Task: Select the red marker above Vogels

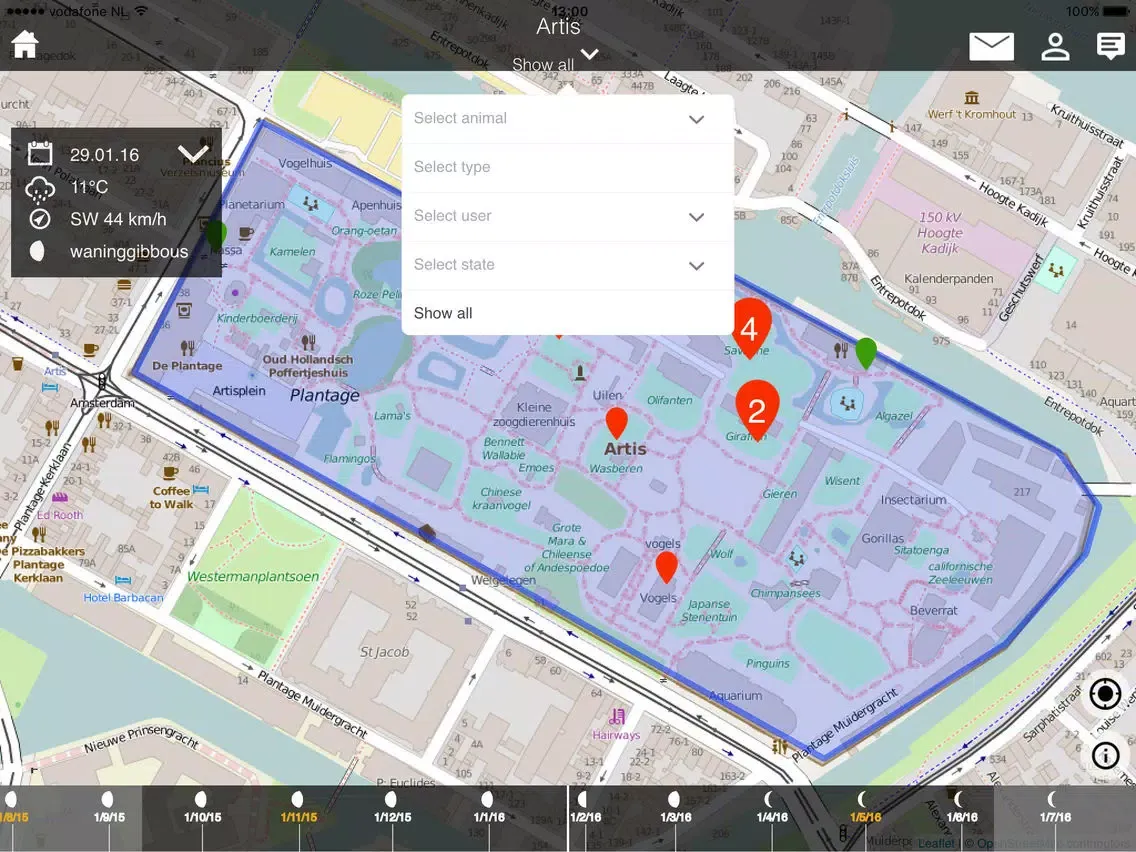Action: [667, 567]
